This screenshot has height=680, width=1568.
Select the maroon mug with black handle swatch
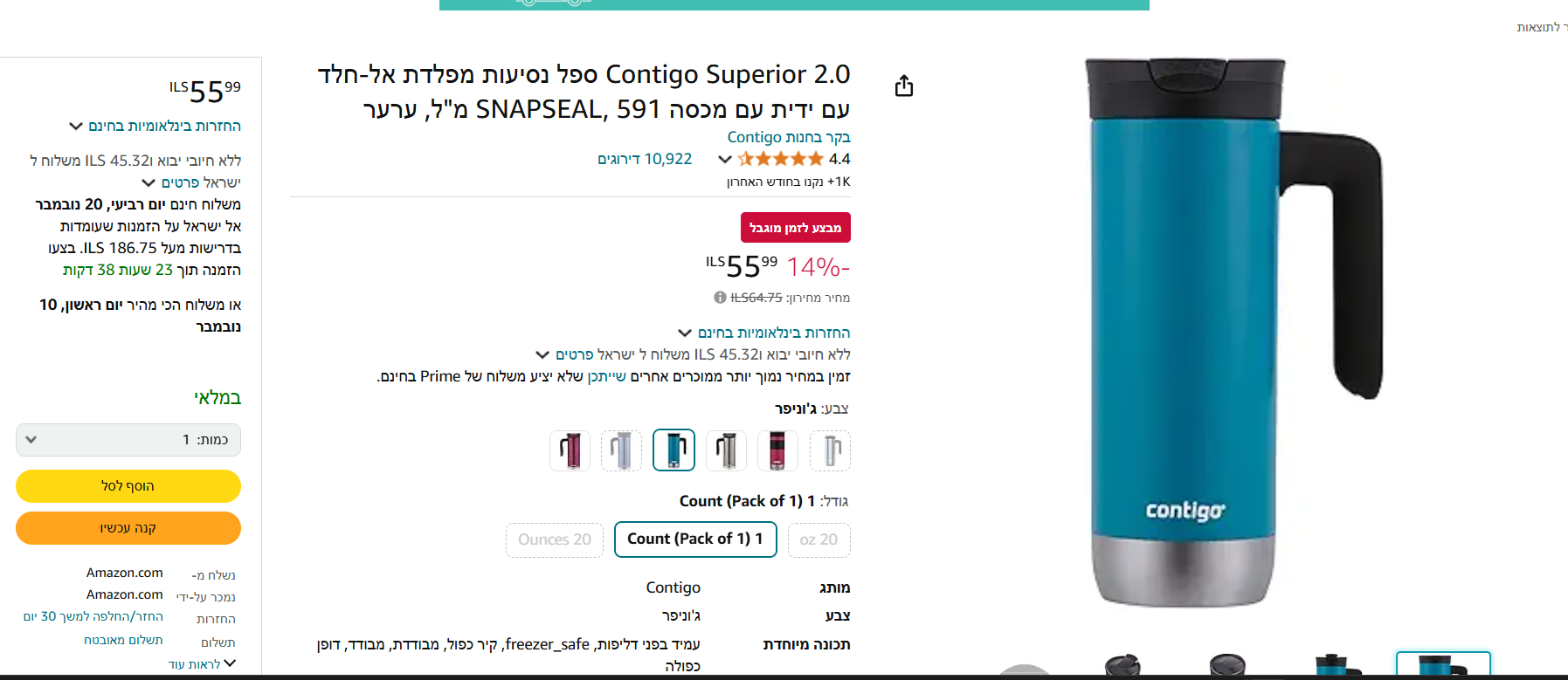(x=570, y=450)
